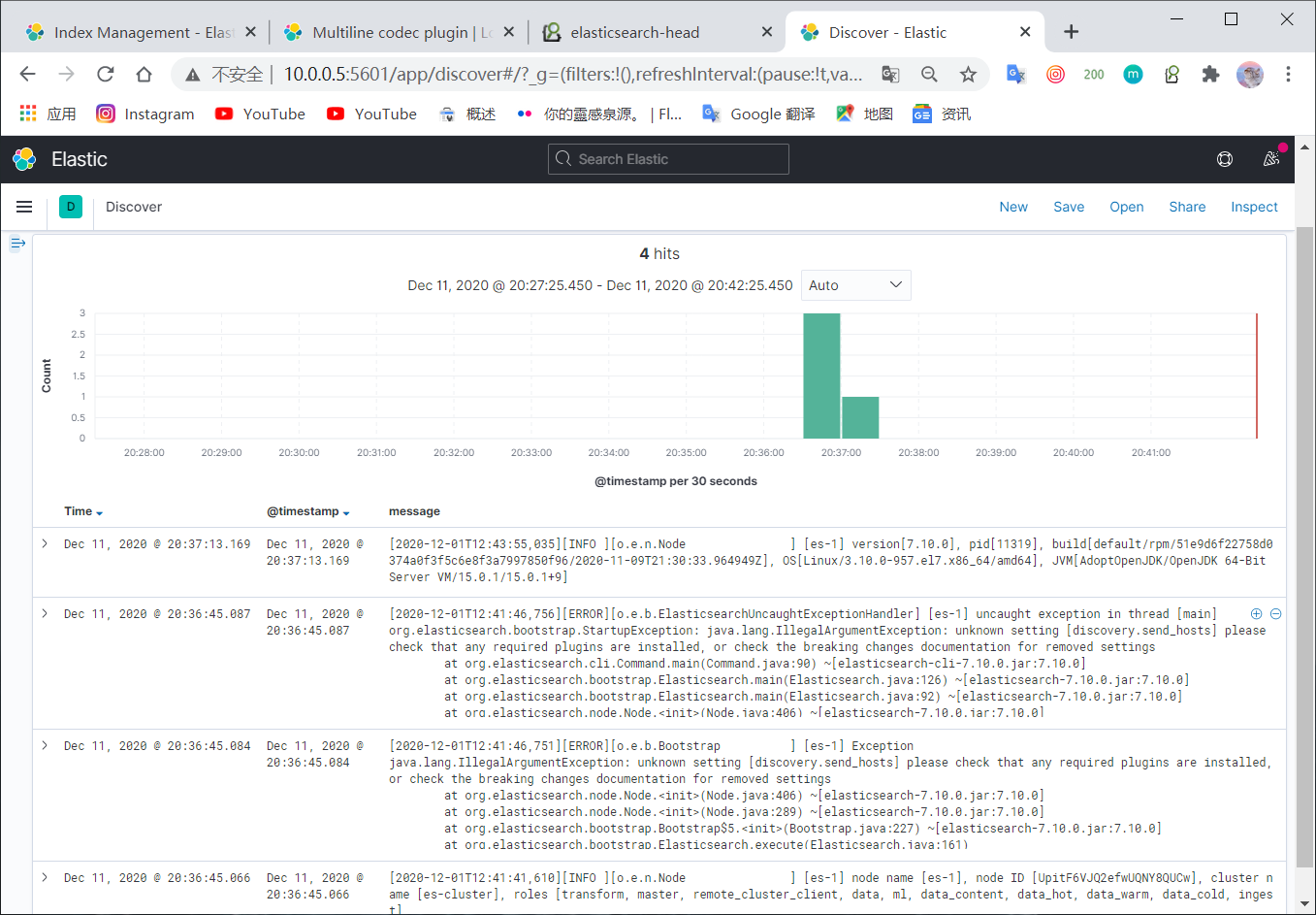Screen dimensions: 1316x915
Task: Expand the 20:36:45.084 log row
Action: pos(45,746)
